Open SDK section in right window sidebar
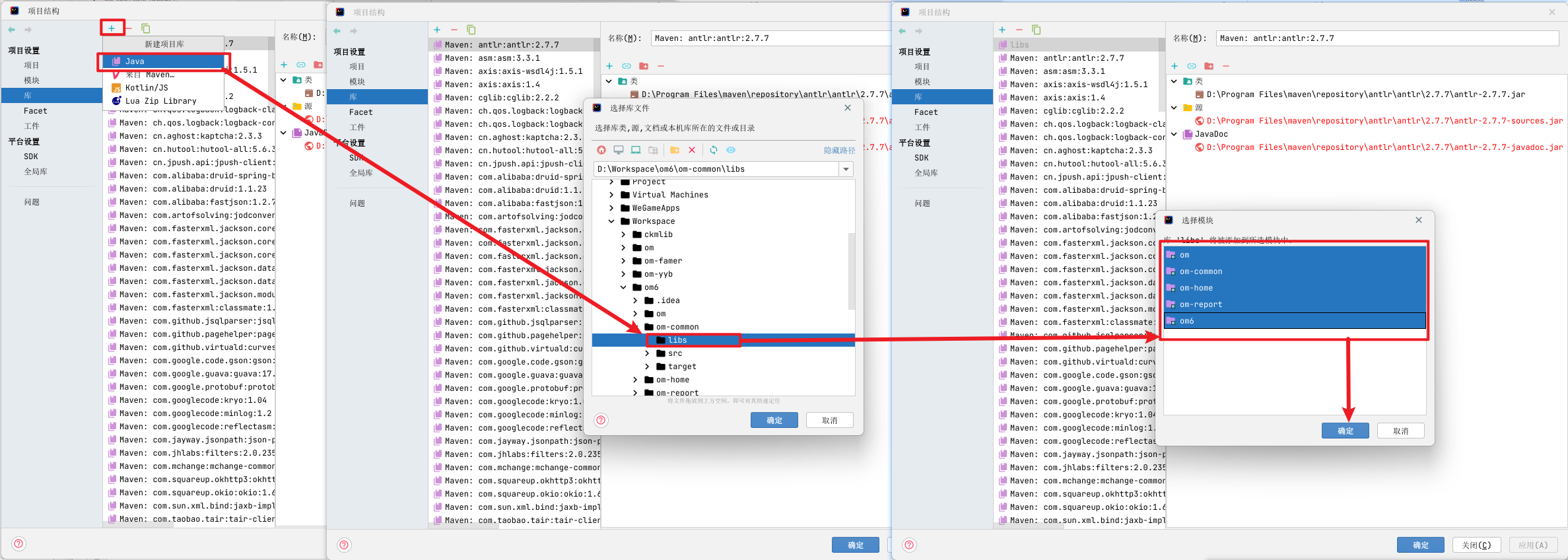The height and width of the screenshot is (560, 1568). (x=921, y=158)
